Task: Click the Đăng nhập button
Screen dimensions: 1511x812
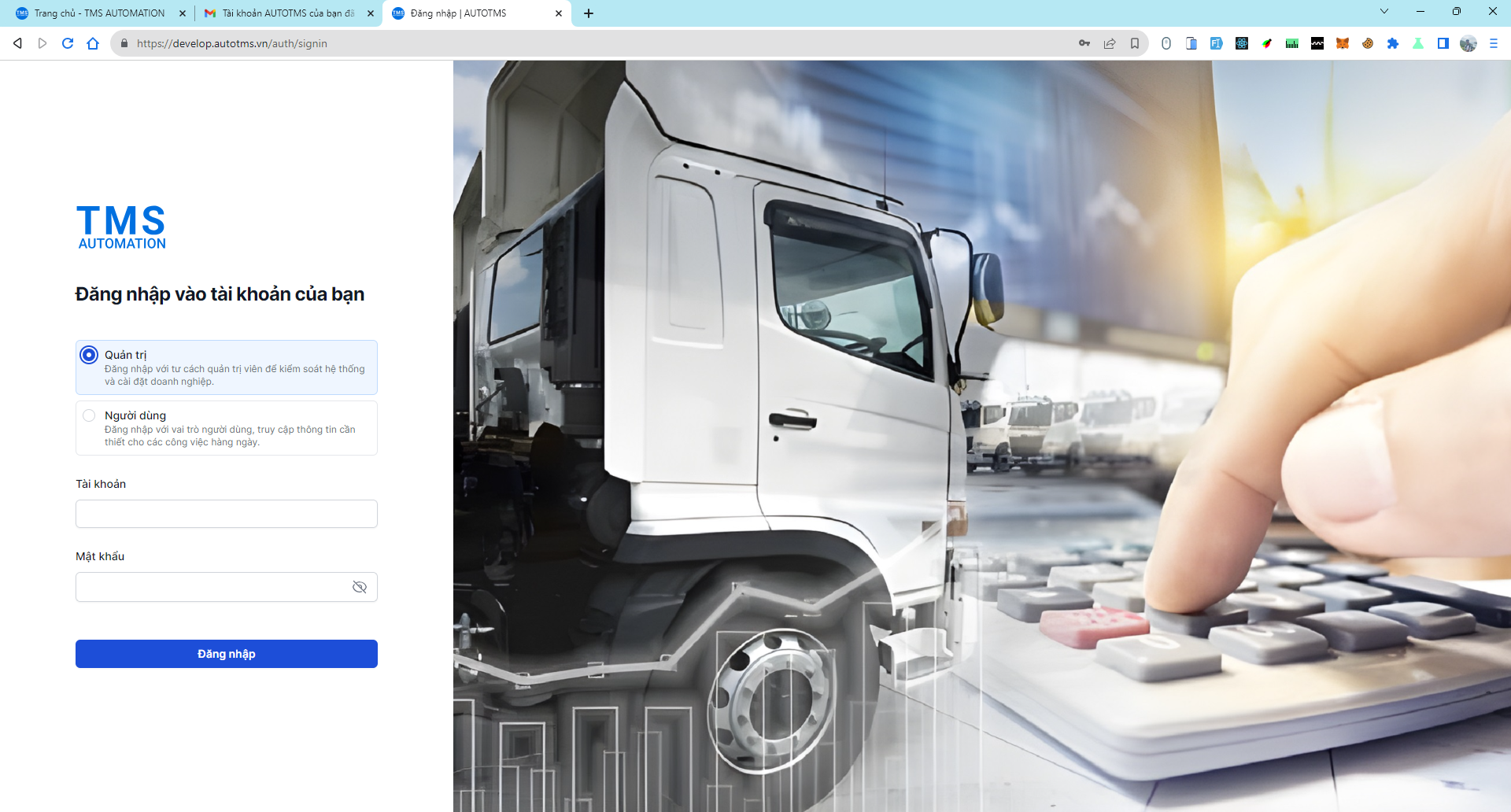Action: (x=226, y=654)
